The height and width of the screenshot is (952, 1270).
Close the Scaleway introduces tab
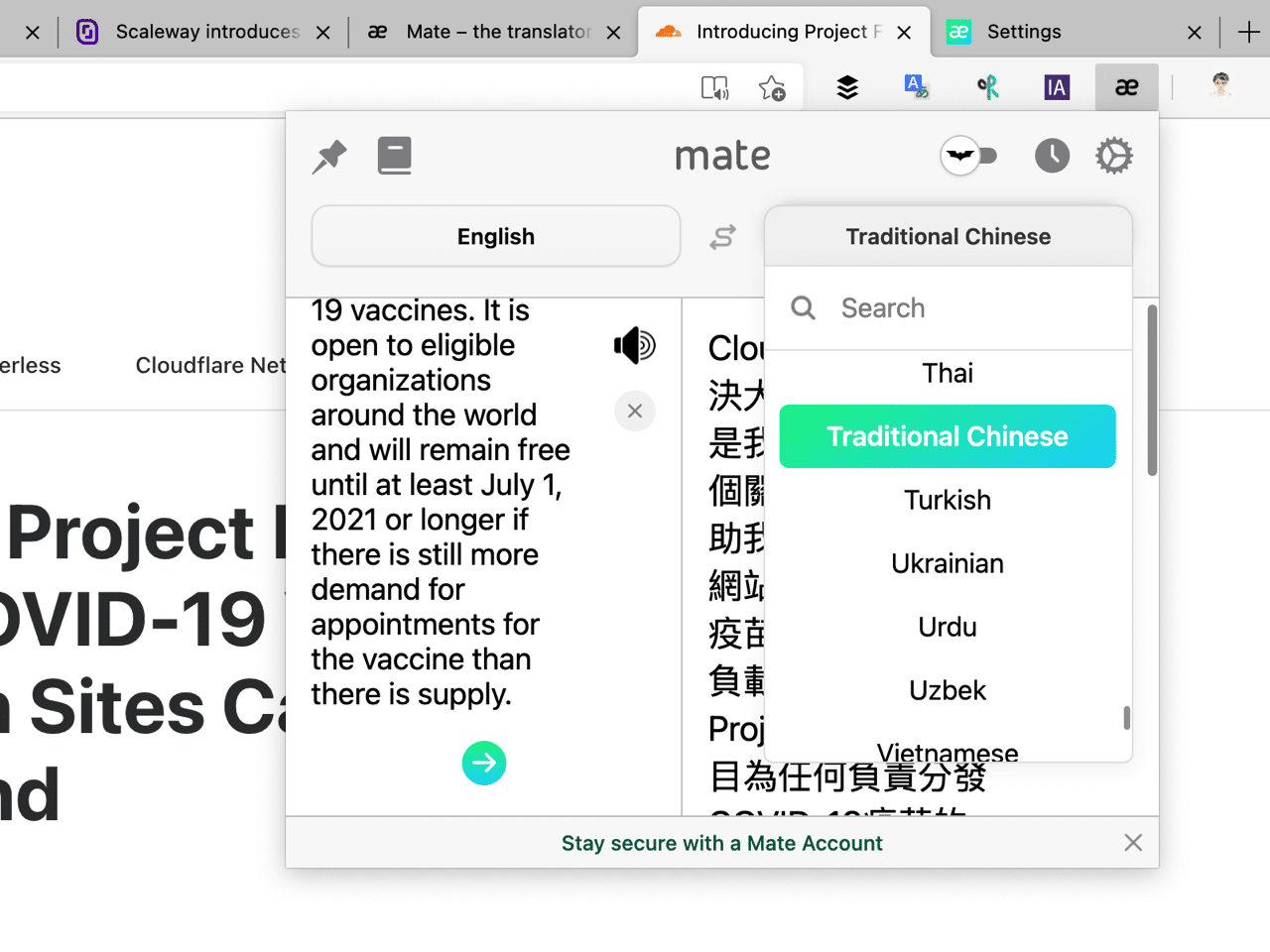pos(322,33)
